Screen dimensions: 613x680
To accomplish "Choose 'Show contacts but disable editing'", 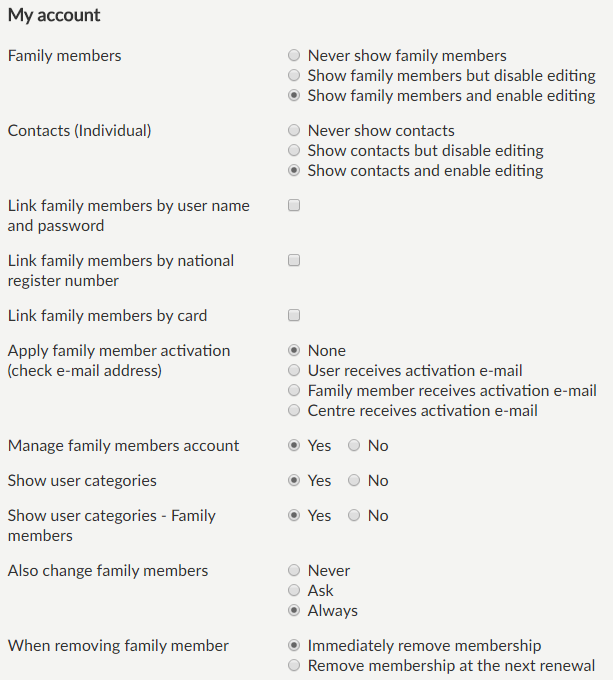I will coord(294,151).
